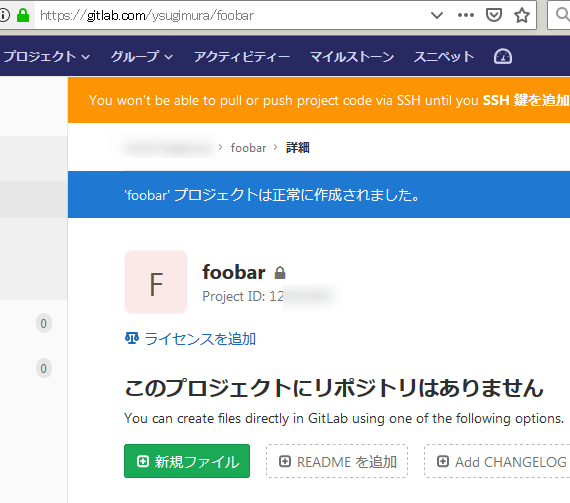Click the このプロジェクトにリポジトリはありません heading
Screen dimensions: 570x503
click(334, 387)
